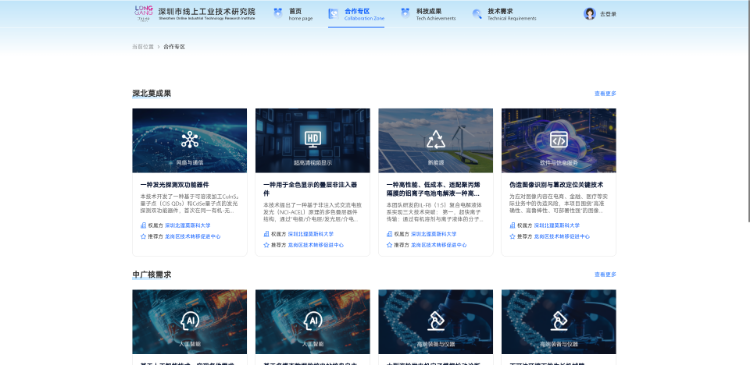Click 权属方 building icon on 一种发光探测双功能器件 card
The image size is (750, 365).
[143, 225]
